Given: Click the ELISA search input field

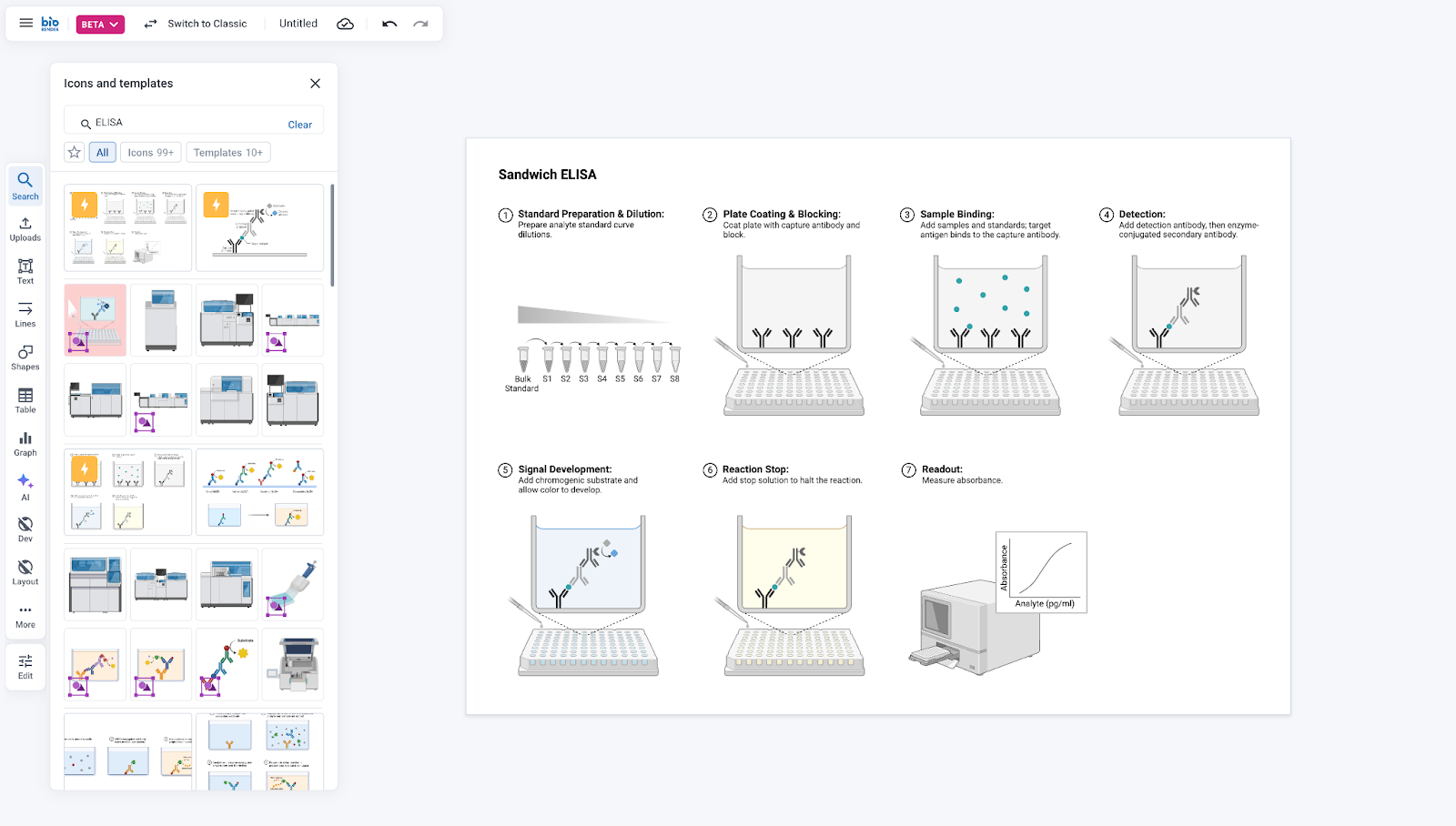Looking at the screenshot, I should [x=182, y=123].
